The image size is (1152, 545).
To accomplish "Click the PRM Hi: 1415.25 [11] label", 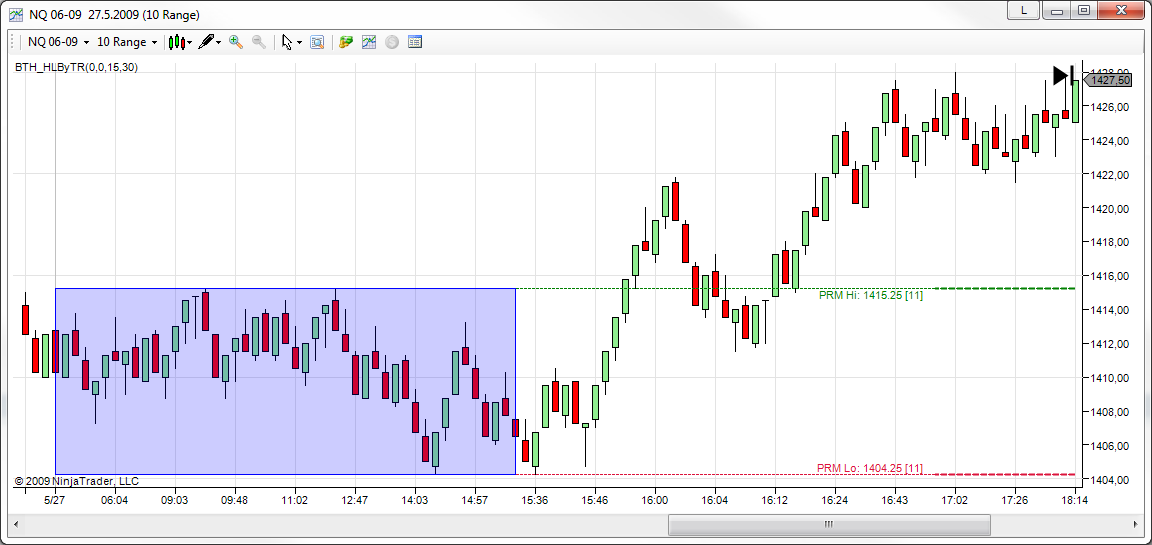I will [x=871, y=295].
